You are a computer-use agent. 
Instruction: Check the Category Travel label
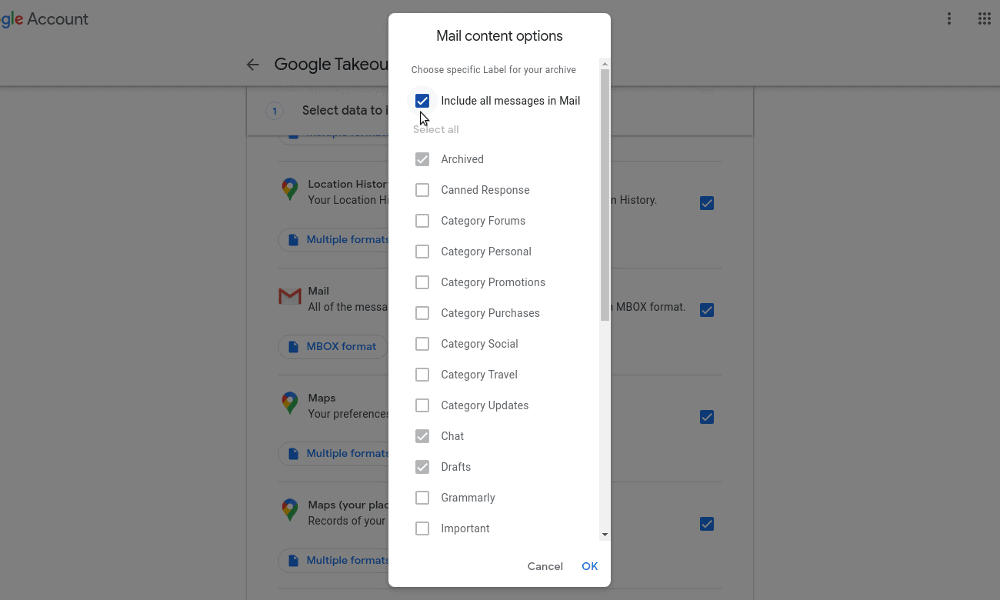tap(422, 374)
